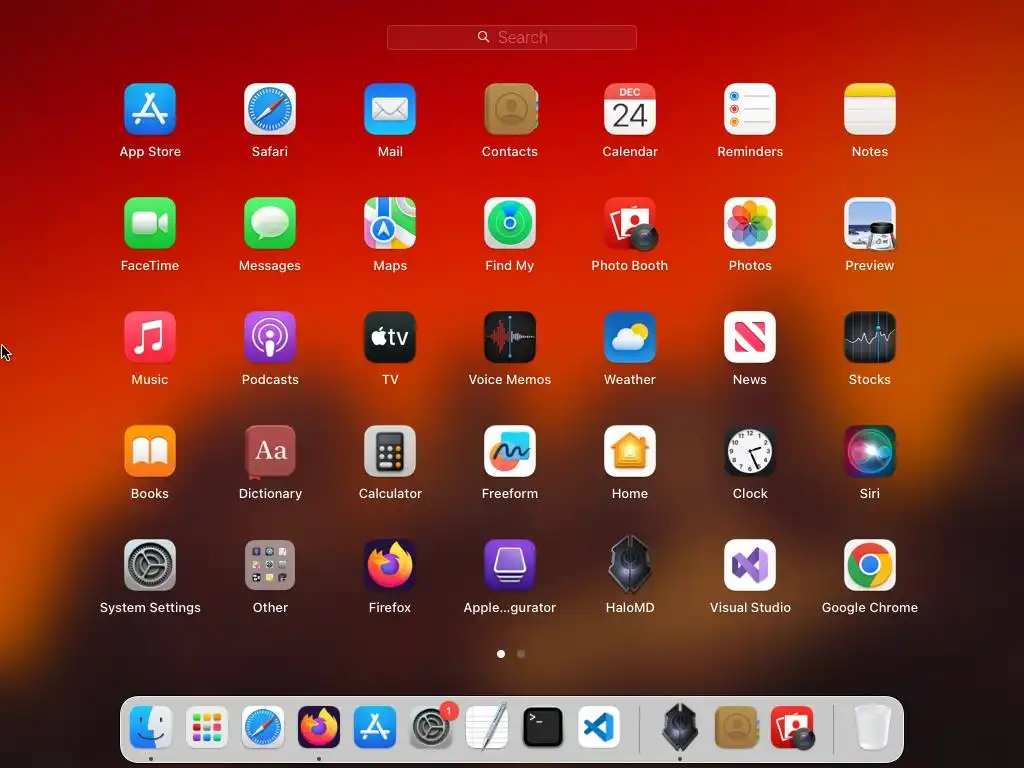Open the App Store in Launchpad
The width and height of the screenshot is (1024, 768).
pyautogui.click(x=150, y=109)
